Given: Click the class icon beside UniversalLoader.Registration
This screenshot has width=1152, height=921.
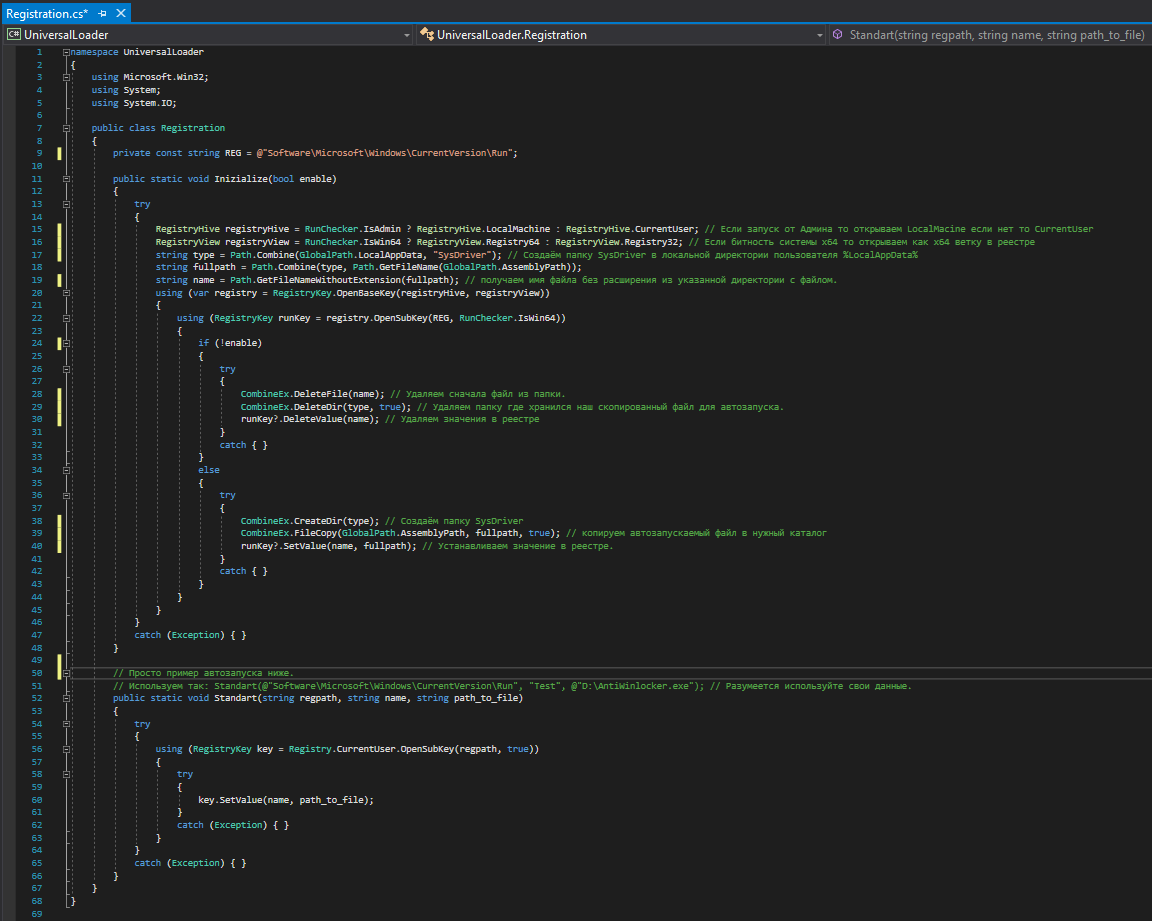Looking at the screenshot, I should point(427,35).
